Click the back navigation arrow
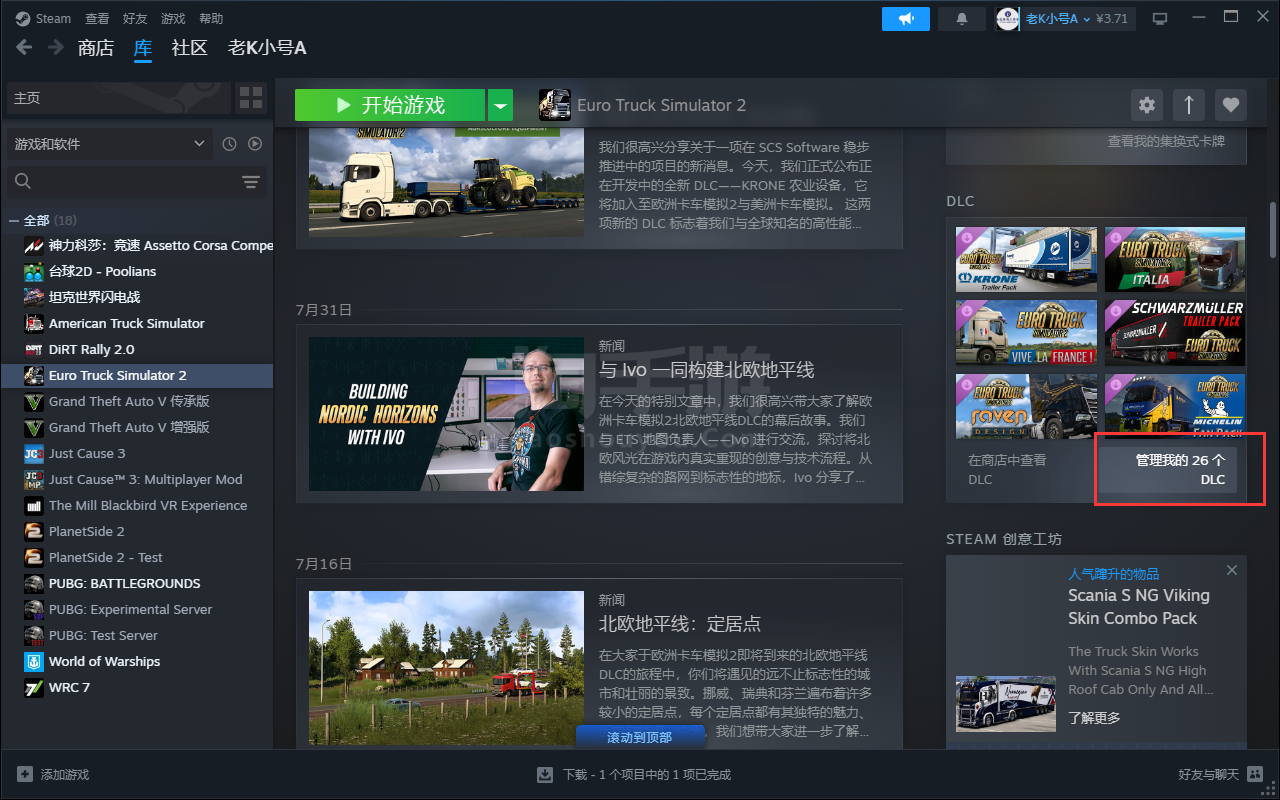The image size is (1280, 800). [x=25, y=47]
